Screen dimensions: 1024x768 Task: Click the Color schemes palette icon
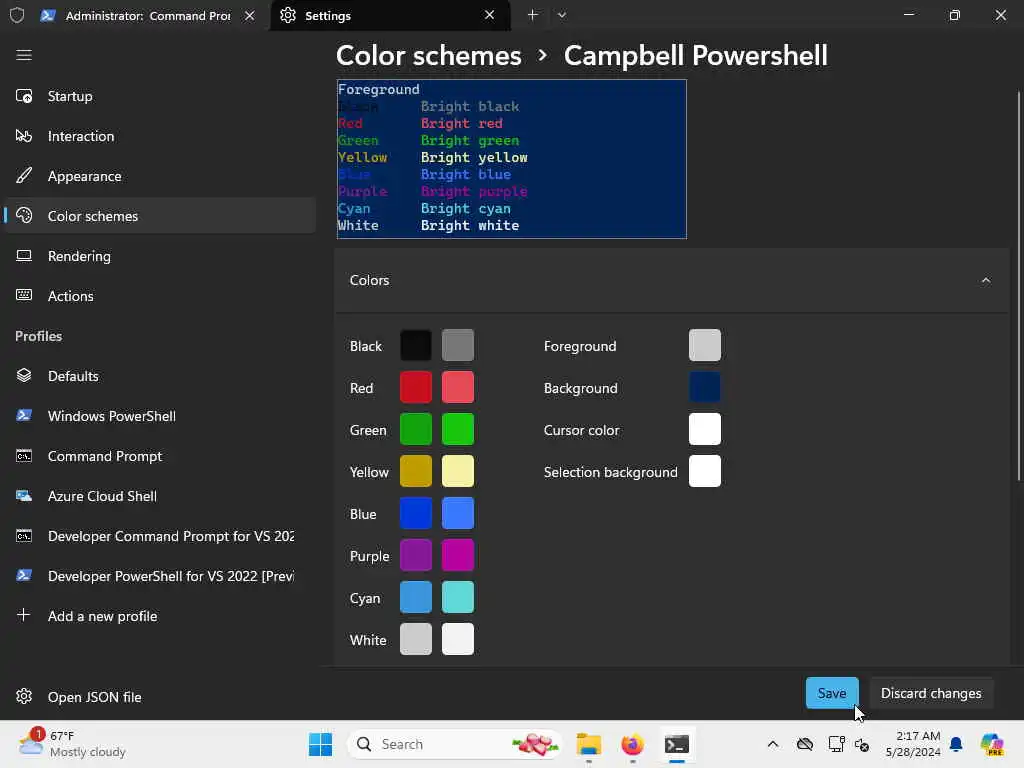[24, 216]
